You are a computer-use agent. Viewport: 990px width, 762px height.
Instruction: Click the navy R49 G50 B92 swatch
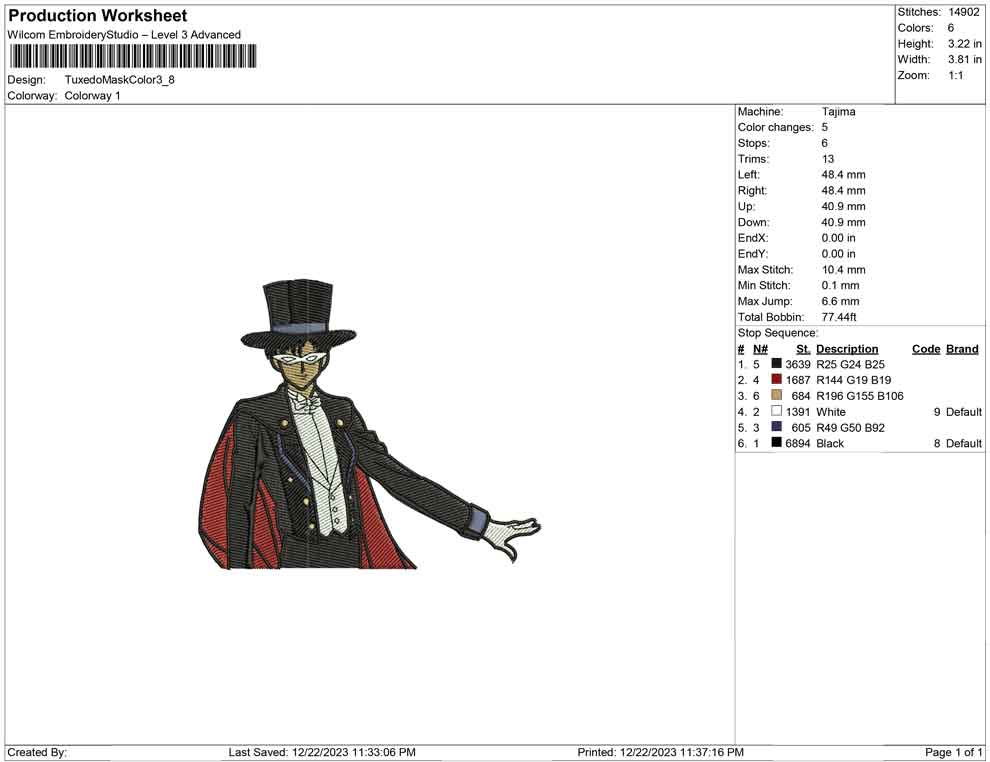coord(777,427)
